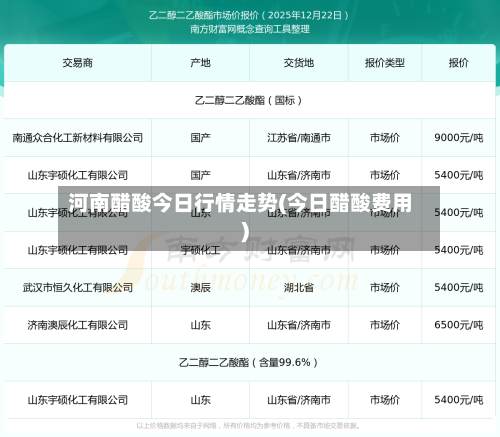The width and height of the screenshot is (500, 437).
Task: Click the 湖北省 delivery location cell
Action: coord(299,287)
